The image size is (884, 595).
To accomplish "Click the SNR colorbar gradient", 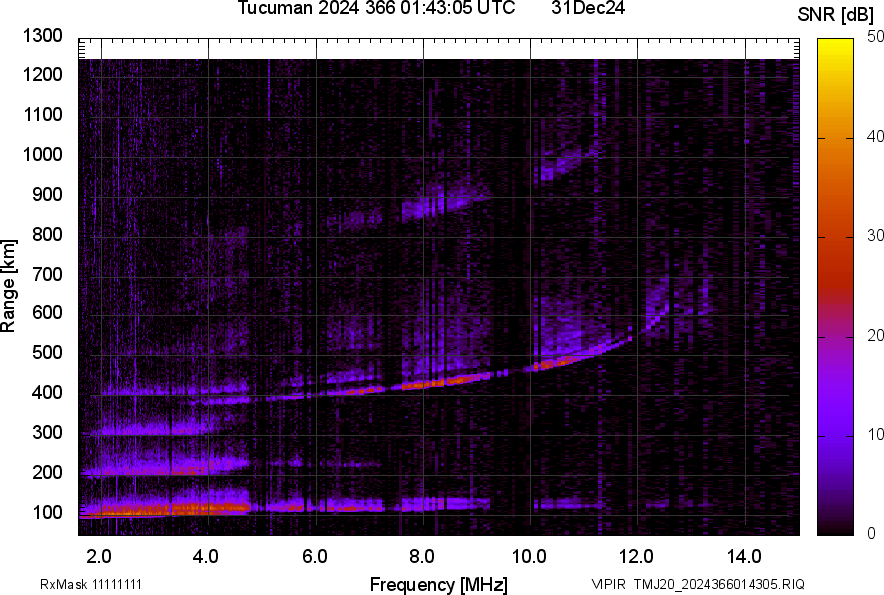I will coord(836,287).
